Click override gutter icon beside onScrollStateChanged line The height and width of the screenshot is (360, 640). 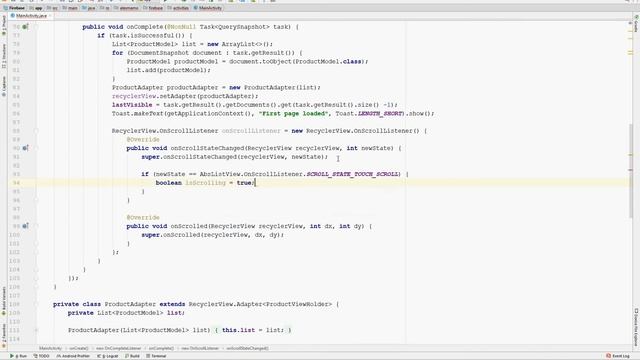25,148
